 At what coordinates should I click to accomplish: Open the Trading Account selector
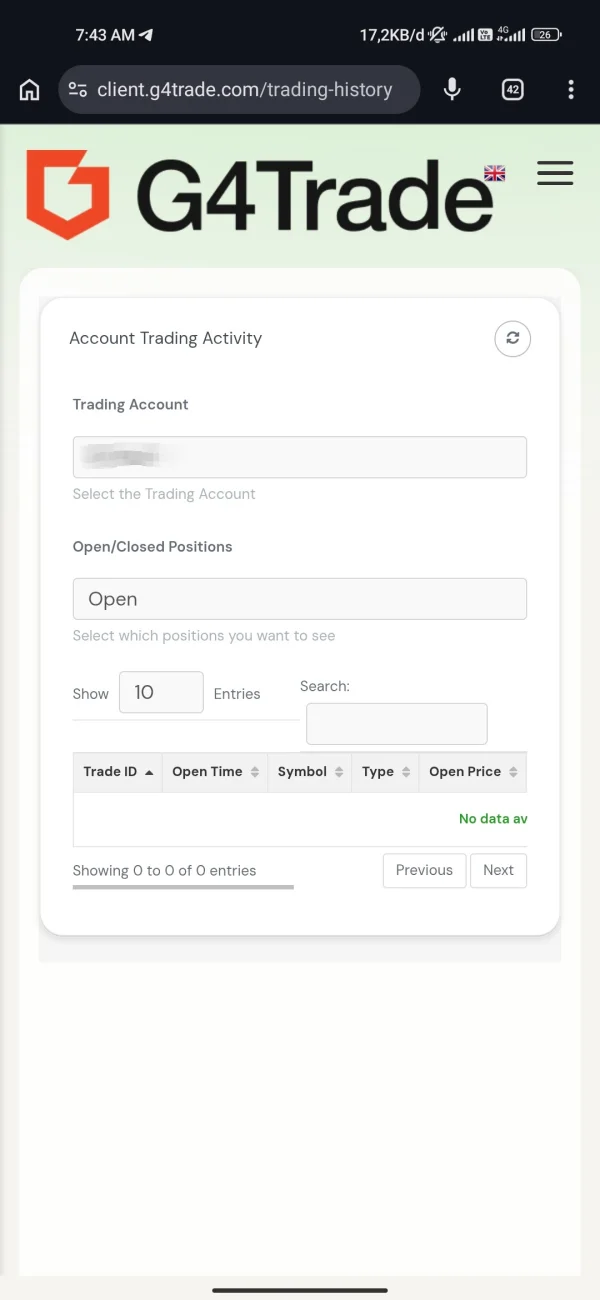click(300, 457)
